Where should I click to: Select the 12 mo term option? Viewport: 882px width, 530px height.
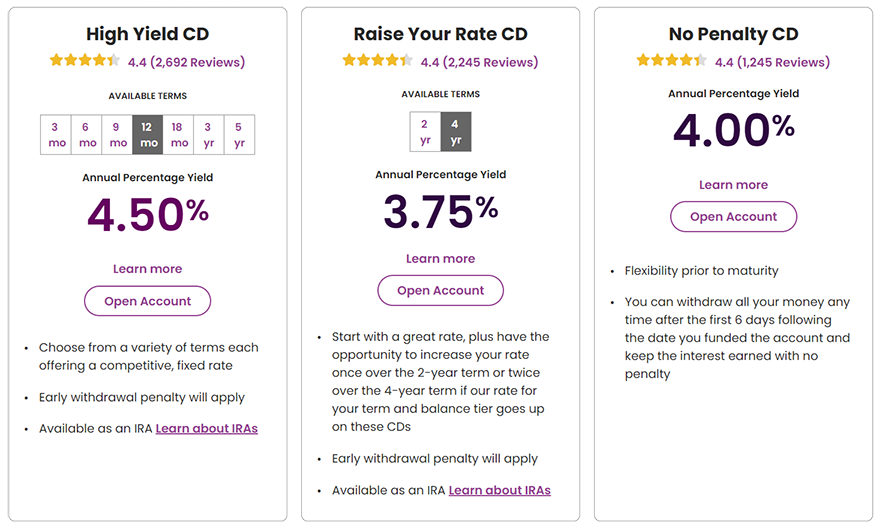tap(147, 134)
